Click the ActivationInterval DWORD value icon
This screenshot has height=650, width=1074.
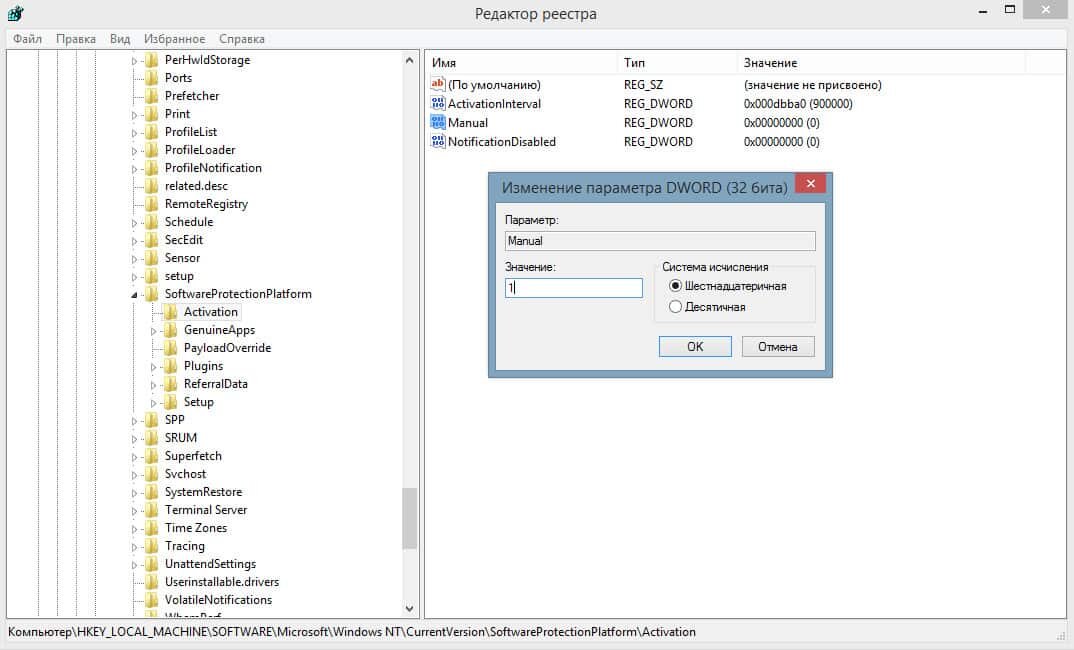point(437,104)
